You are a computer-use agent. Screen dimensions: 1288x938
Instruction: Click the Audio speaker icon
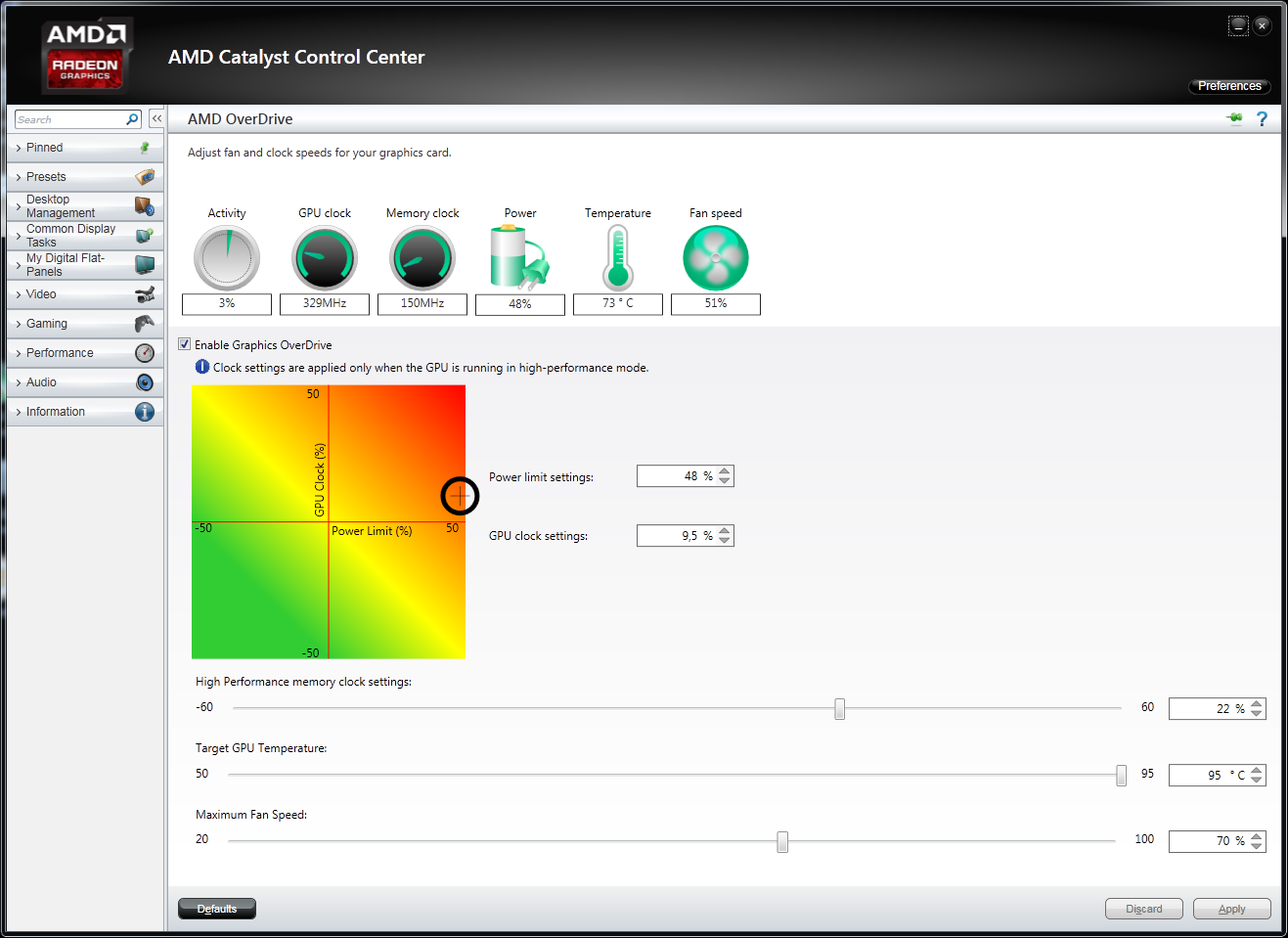(x=145, y=382)
